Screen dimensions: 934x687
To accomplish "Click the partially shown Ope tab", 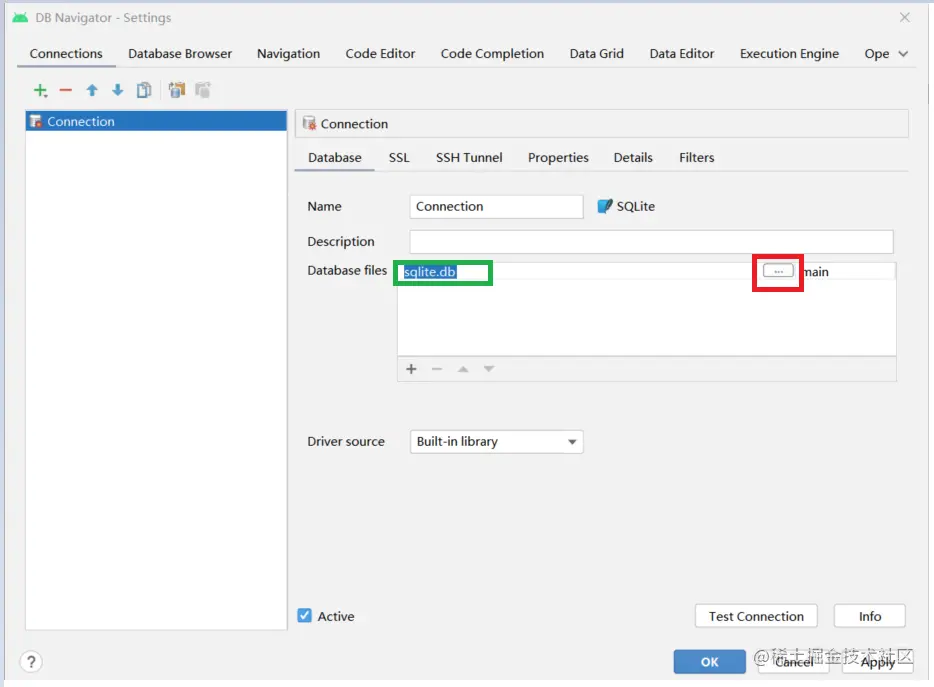I will (x=876, y=54).
